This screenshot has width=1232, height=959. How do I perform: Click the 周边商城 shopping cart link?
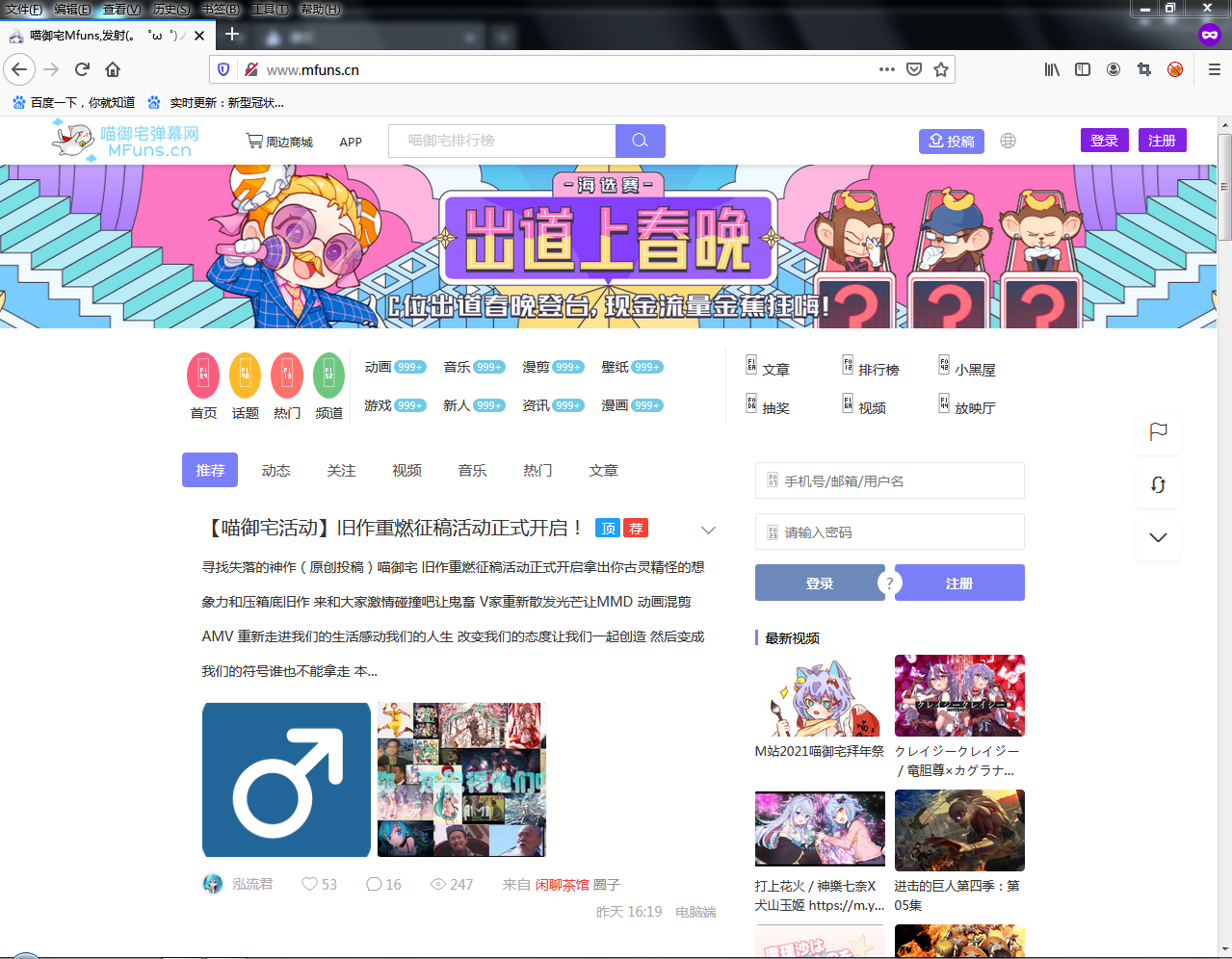point(279,142)
